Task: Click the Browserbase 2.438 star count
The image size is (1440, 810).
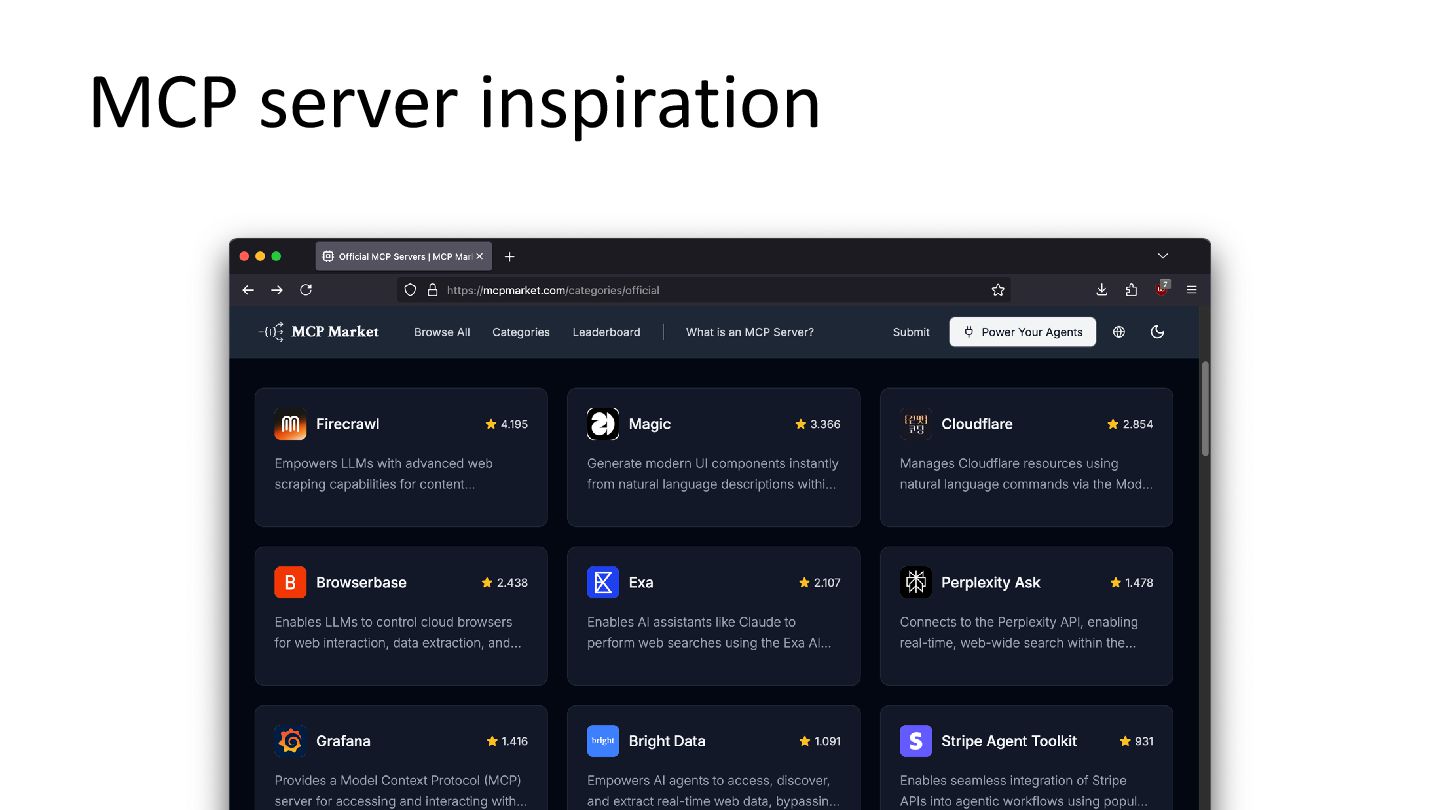Action: coord(505,583)
